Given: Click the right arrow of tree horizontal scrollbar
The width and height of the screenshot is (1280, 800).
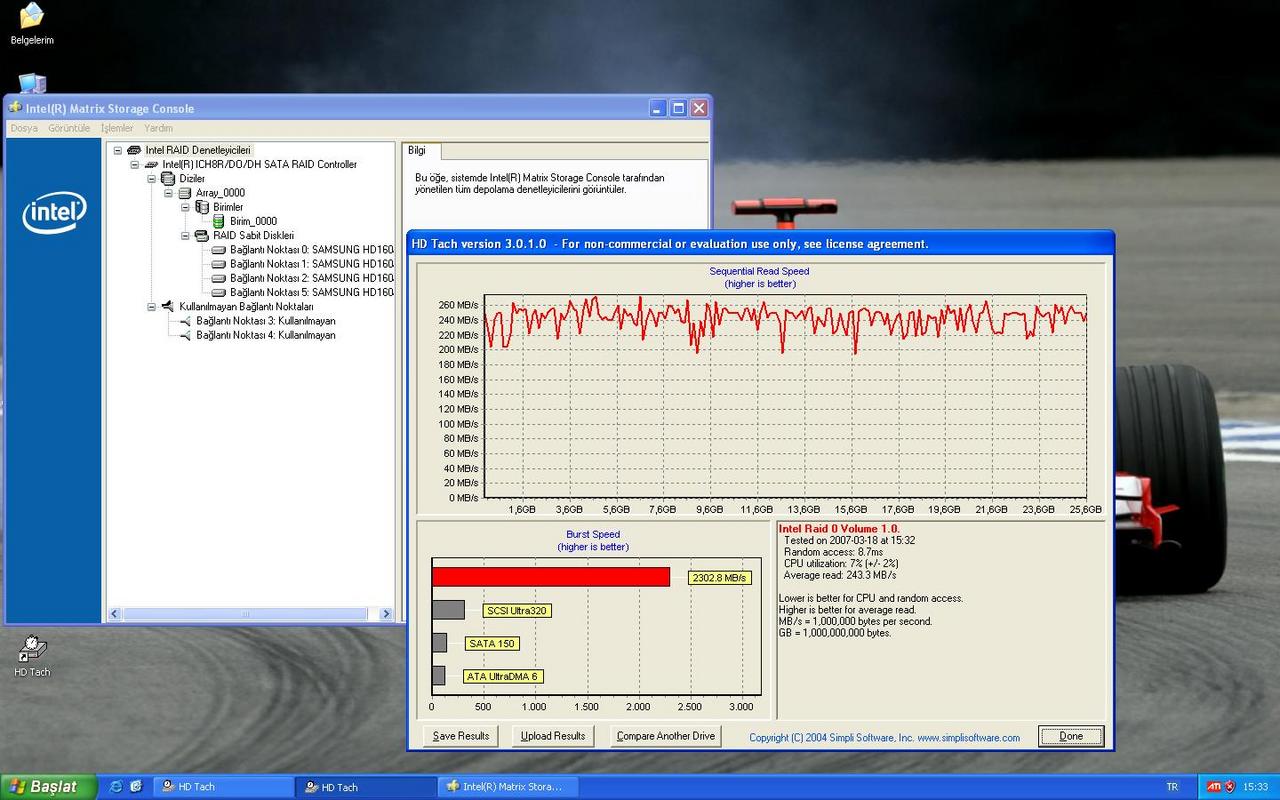Looking at the screenshot, I should pos(388,615).
